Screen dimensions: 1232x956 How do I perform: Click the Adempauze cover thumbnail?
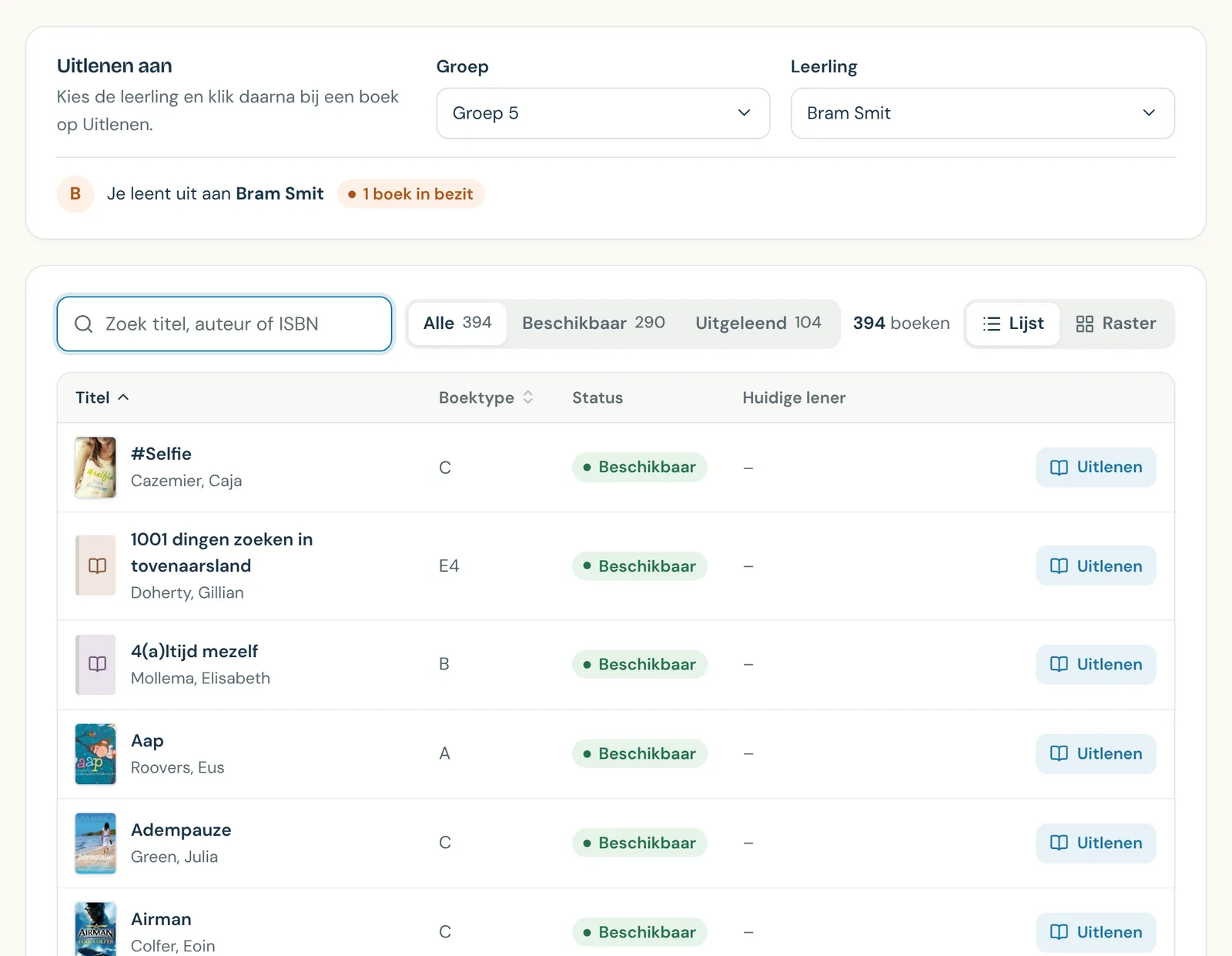[95, 843]
